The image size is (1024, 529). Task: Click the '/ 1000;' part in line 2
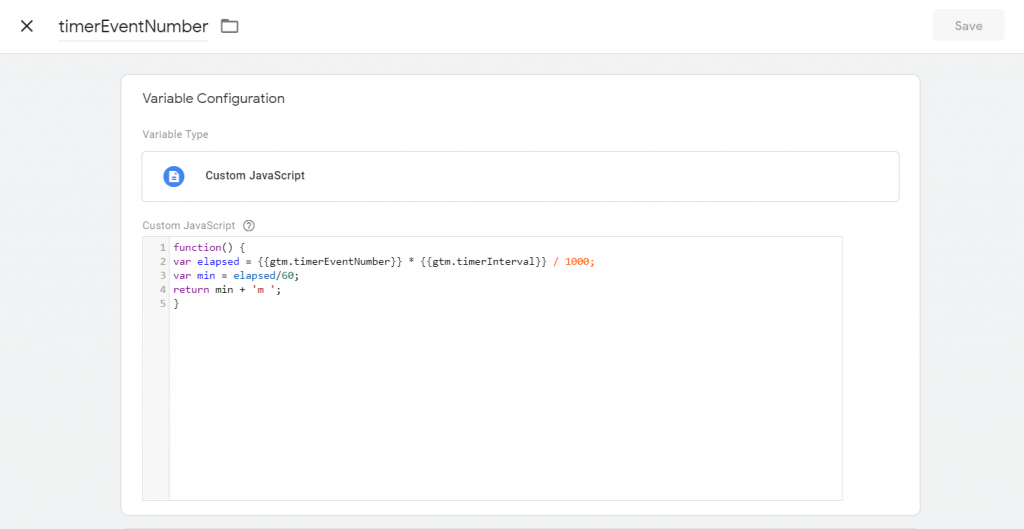(574, 262)
